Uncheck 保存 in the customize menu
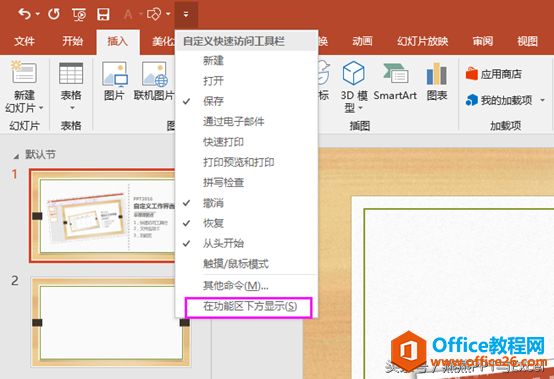This screenshot has width=554, height=379. pos(247,101)
